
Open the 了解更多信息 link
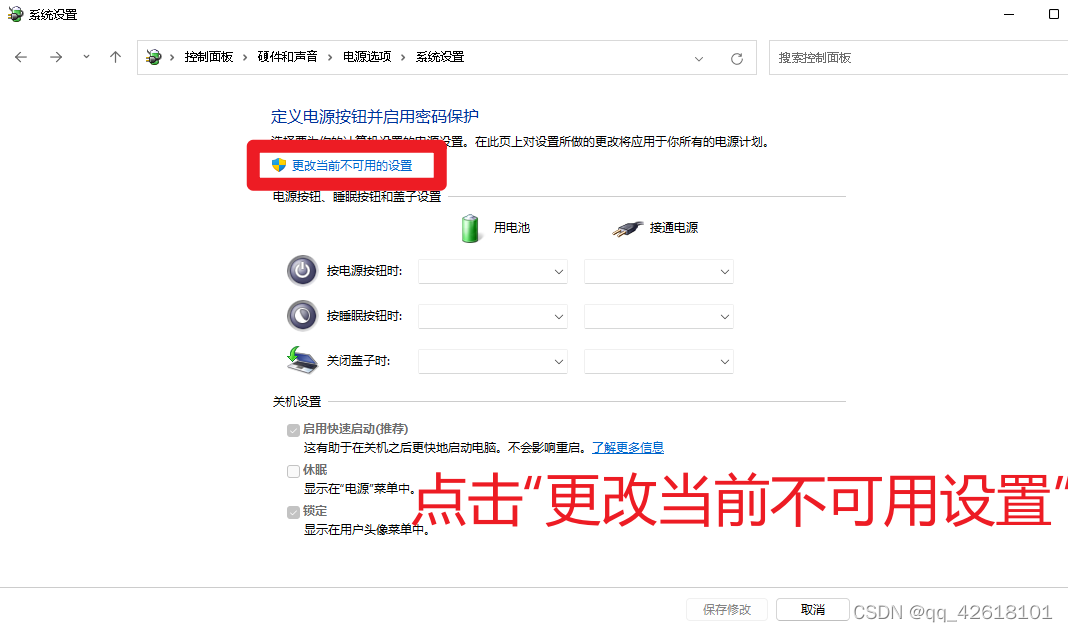click(x=627, y=447)
